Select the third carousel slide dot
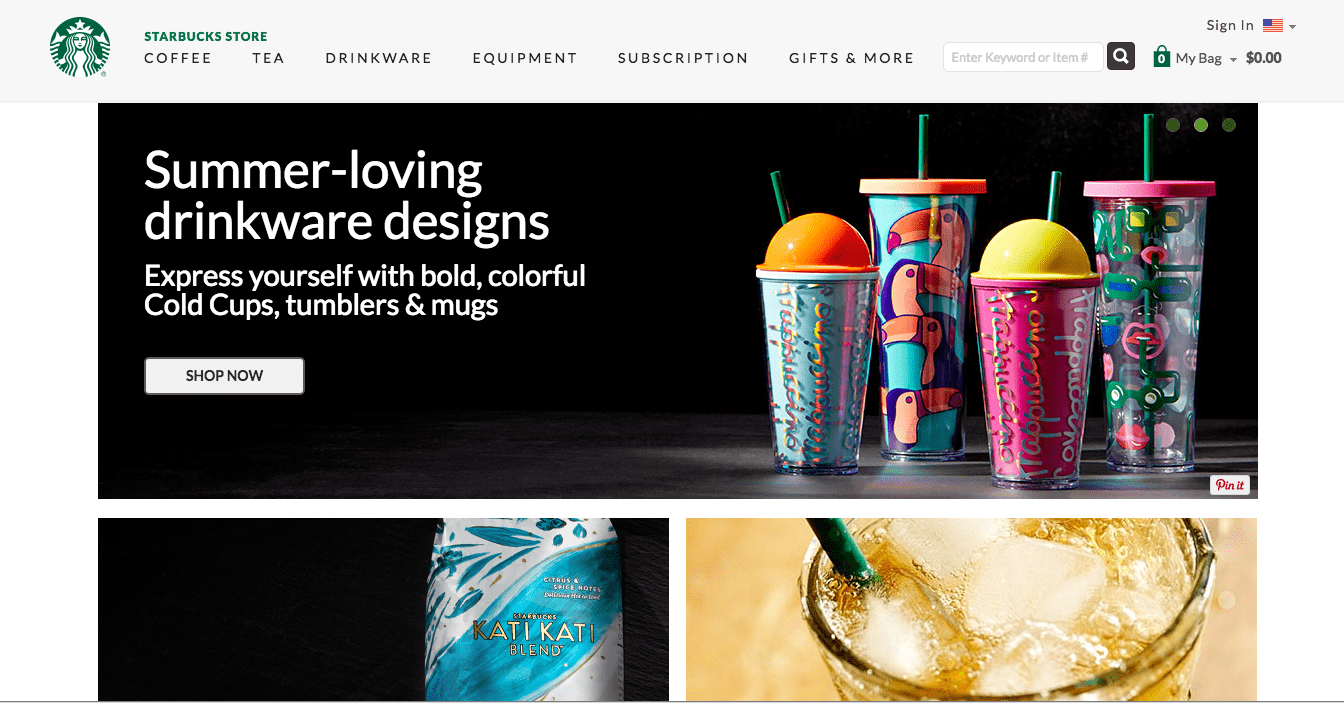 (1229, 125)
